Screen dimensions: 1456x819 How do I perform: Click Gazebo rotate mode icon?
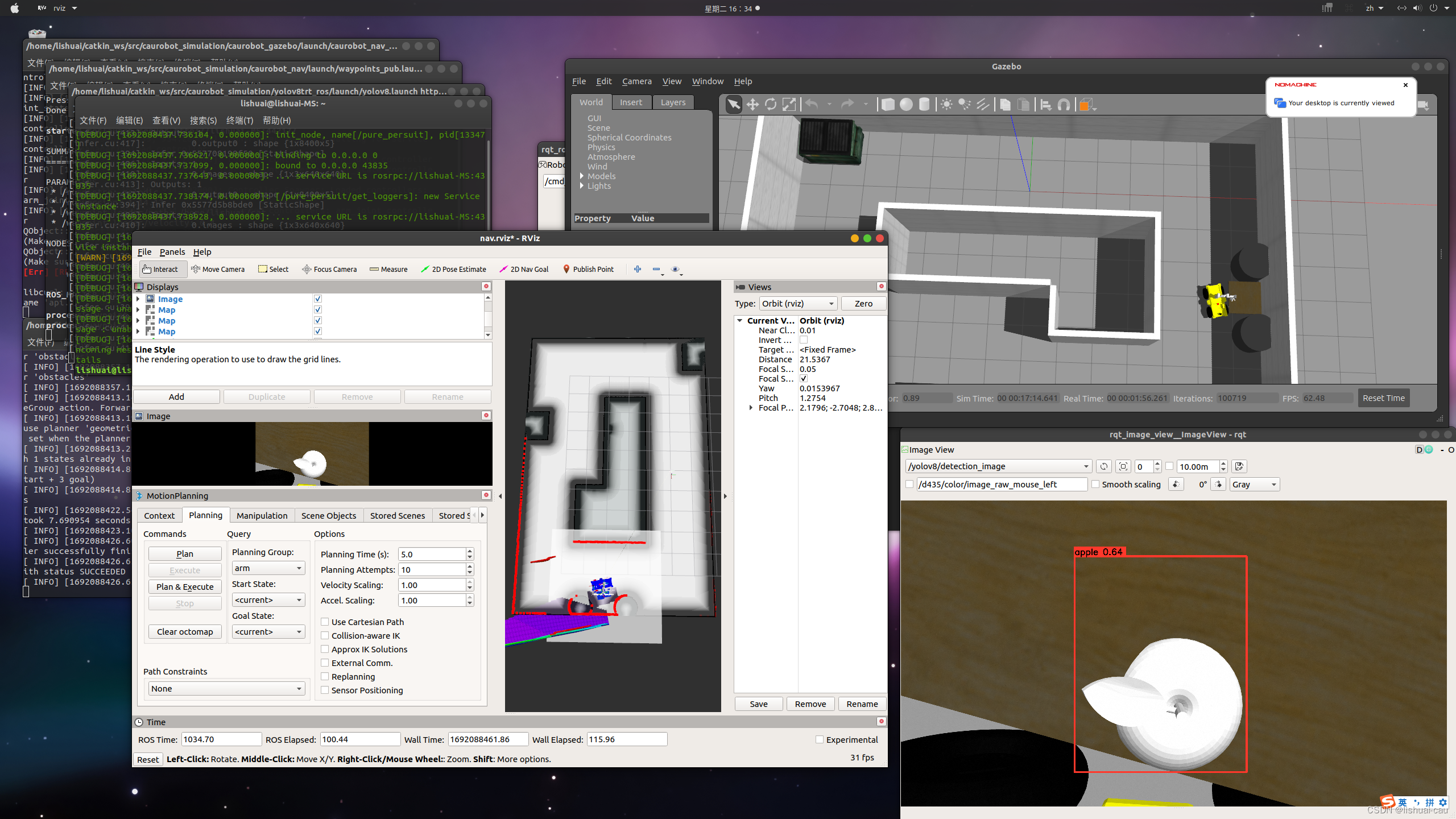tap(771, 105)
